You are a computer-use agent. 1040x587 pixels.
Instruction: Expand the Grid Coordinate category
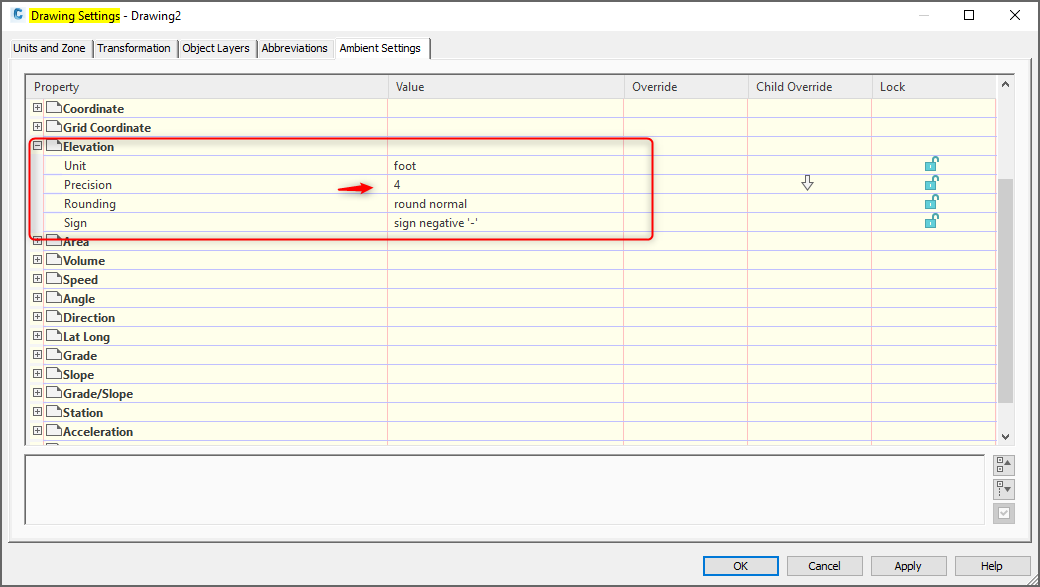tap(37, 127)
